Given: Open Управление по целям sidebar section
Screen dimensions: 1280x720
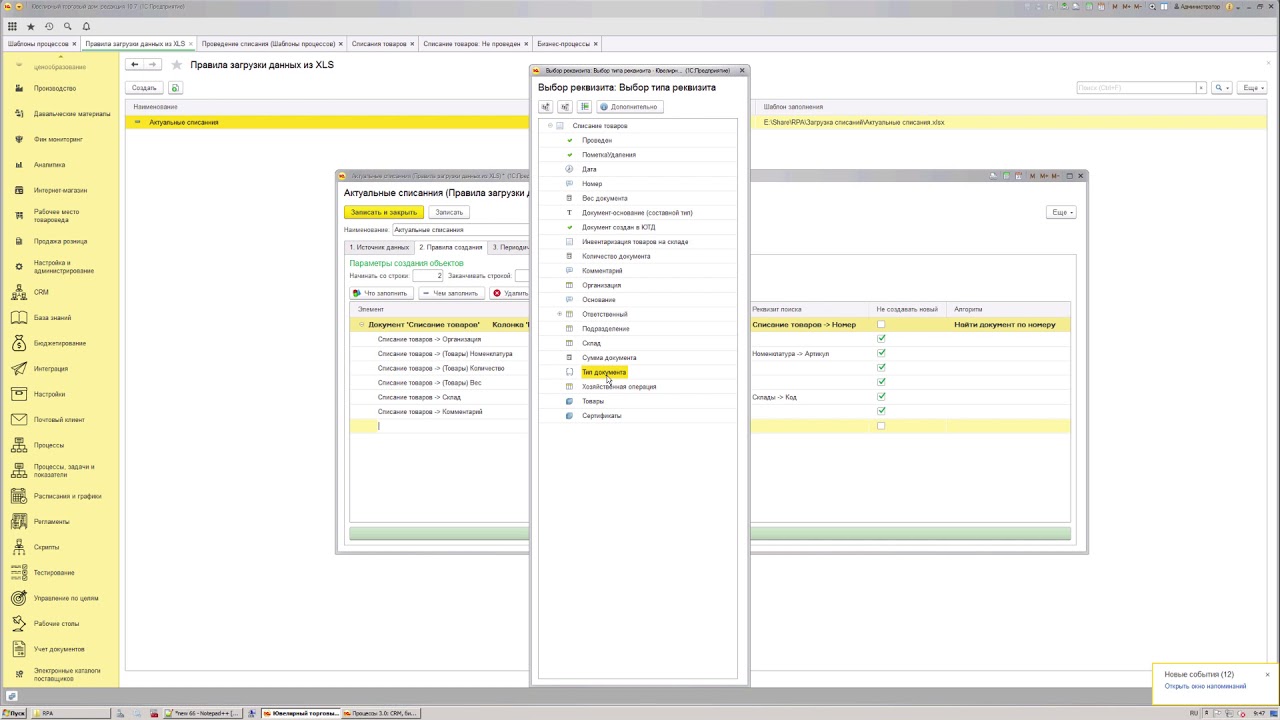Looking at the screenshot, I should click(66, 598).
